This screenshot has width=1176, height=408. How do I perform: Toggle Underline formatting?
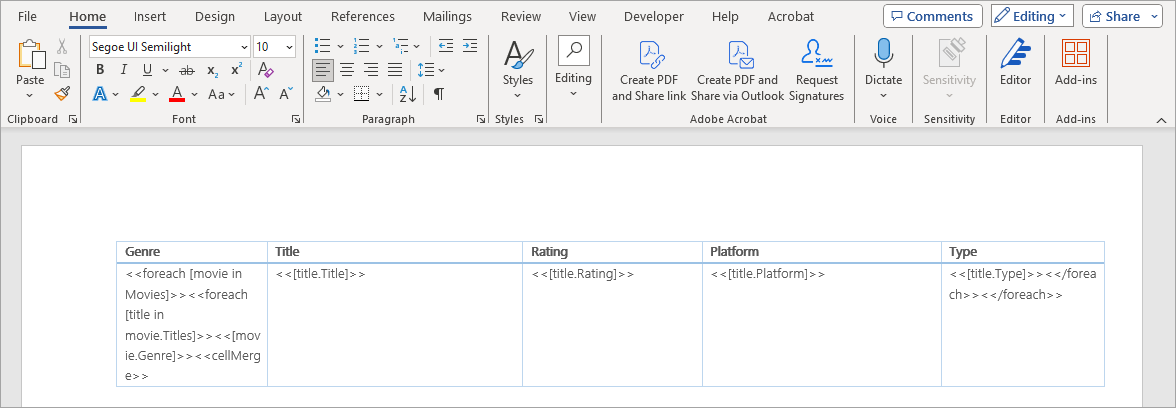[x=147, y=70]
